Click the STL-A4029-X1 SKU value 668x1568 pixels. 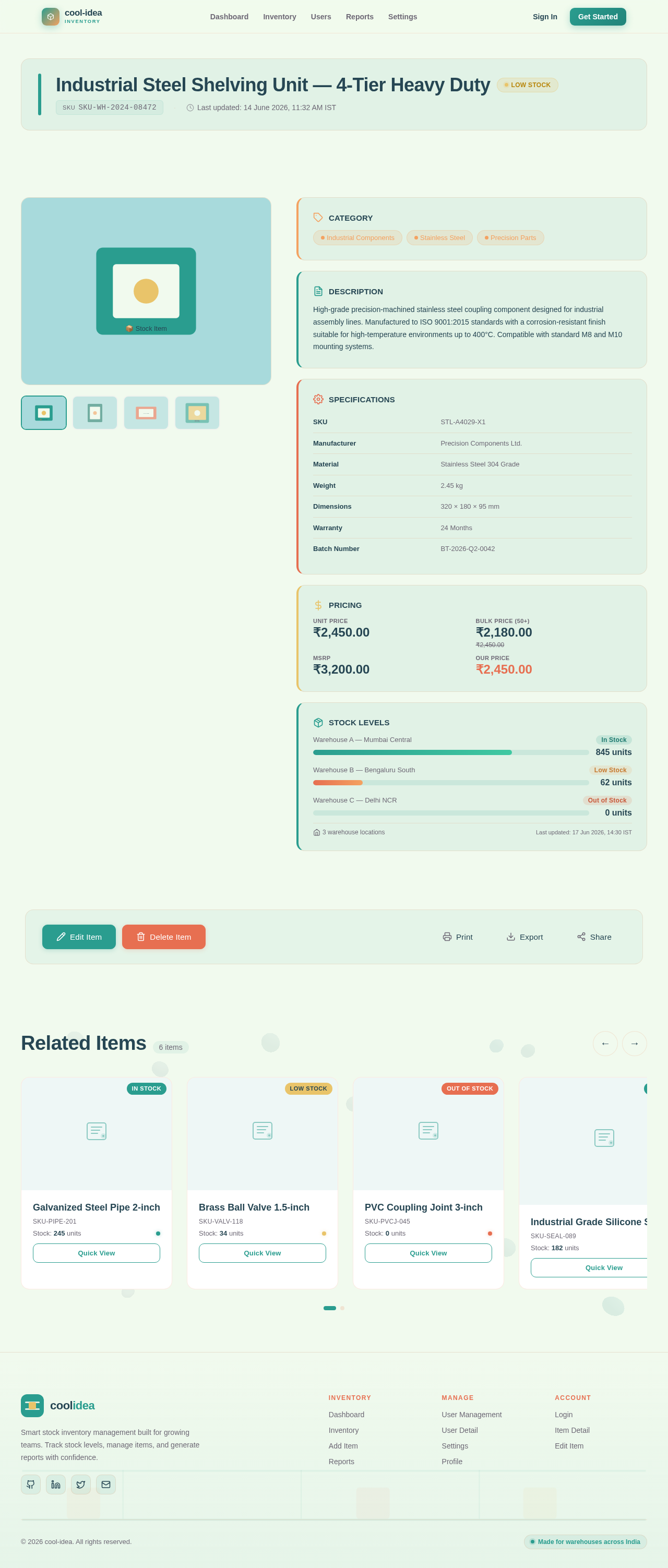[x=463, y=422]
